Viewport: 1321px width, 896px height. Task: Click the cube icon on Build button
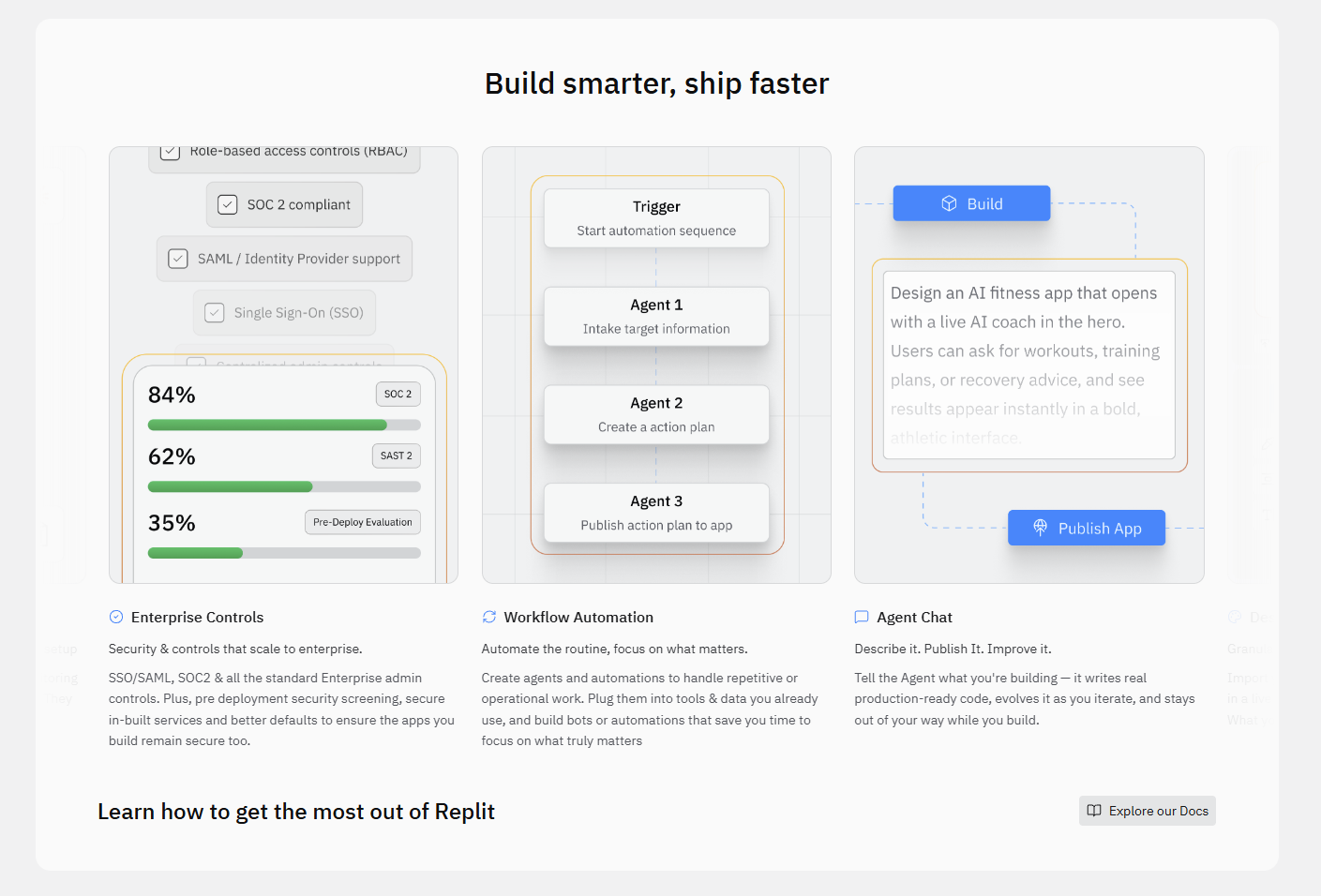point(949,203)
